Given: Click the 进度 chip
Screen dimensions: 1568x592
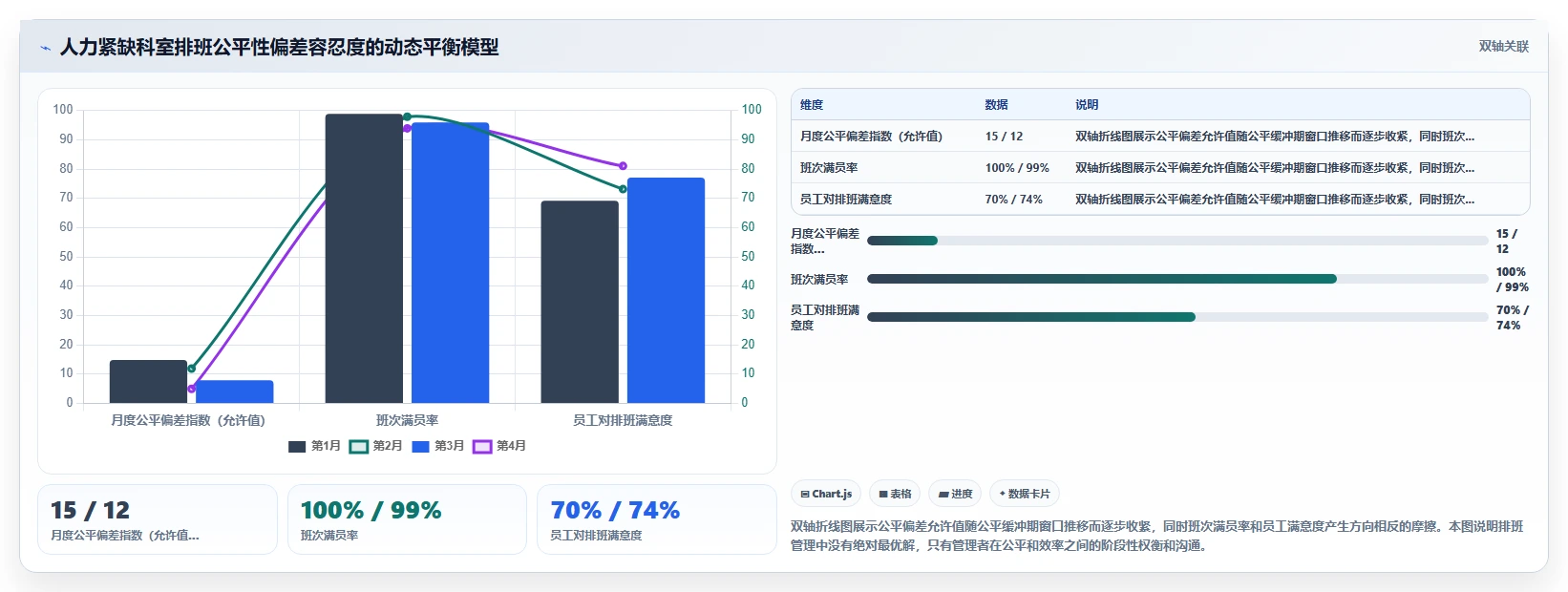Looking at the screenshot, I should pos(955,494).
